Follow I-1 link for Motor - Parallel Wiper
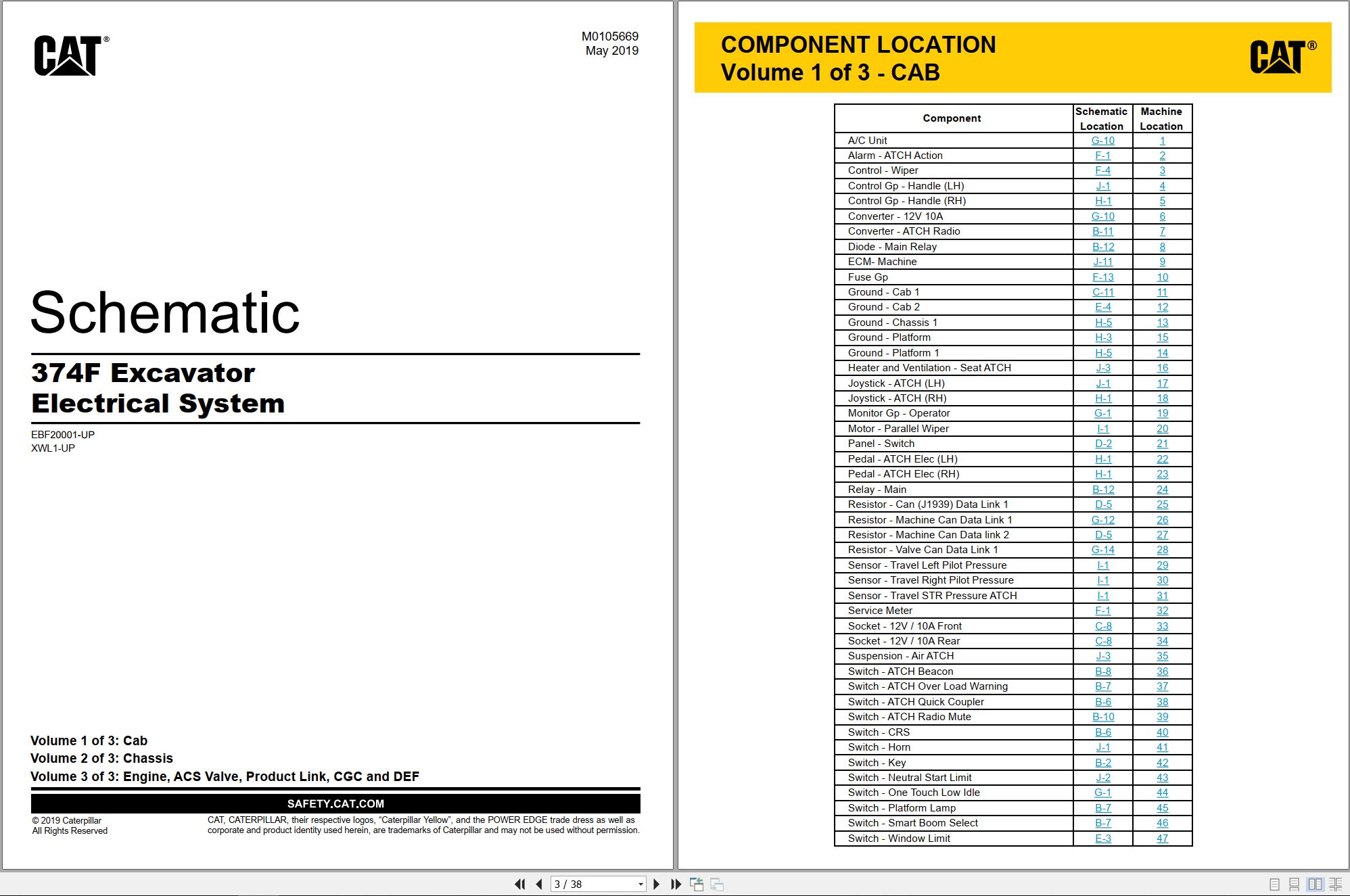Image resolution: width=1350 pixels, height=896 pixels. 1103,429
